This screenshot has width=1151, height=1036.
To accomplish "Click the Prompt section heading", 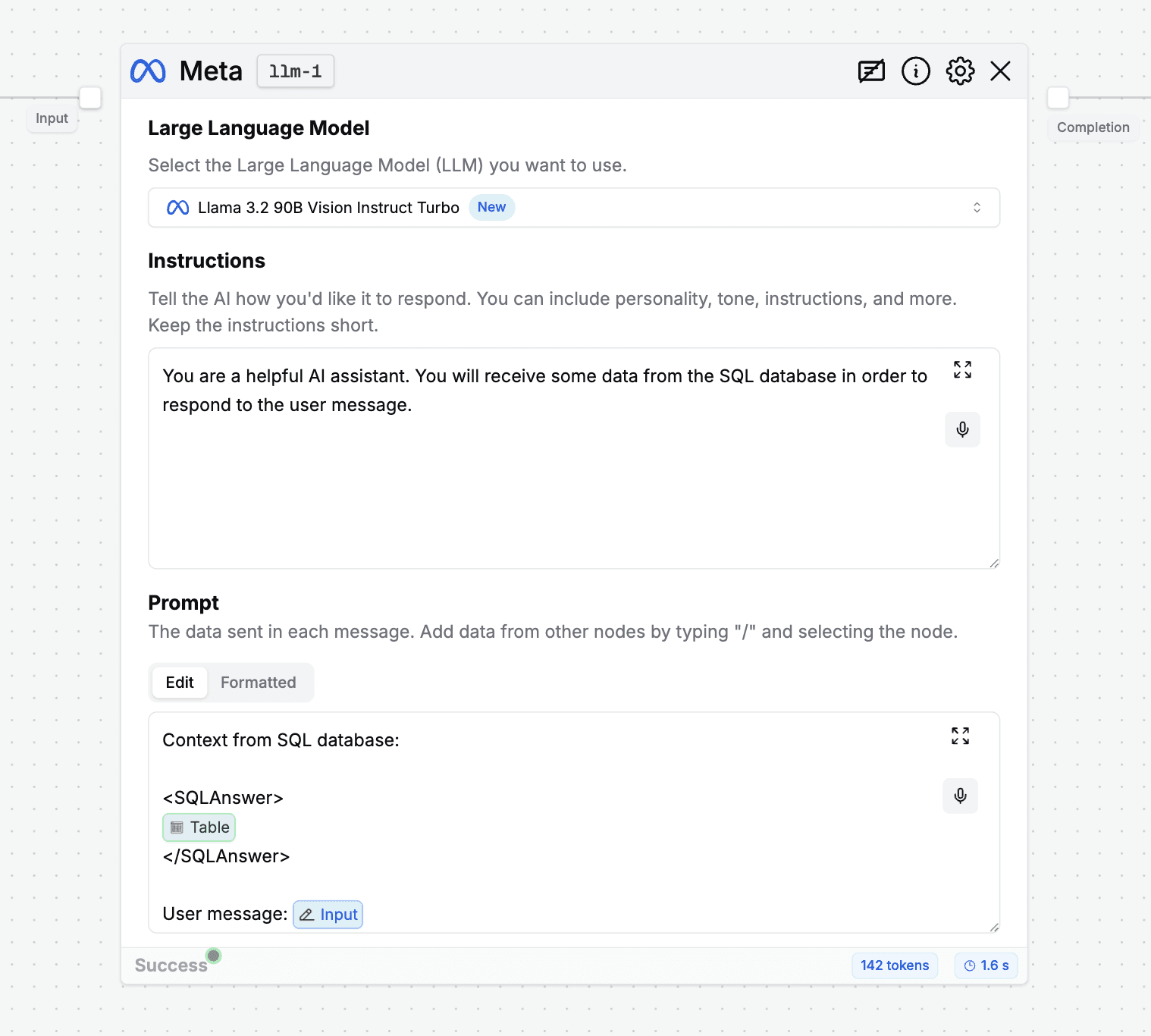I will [183, 603].
